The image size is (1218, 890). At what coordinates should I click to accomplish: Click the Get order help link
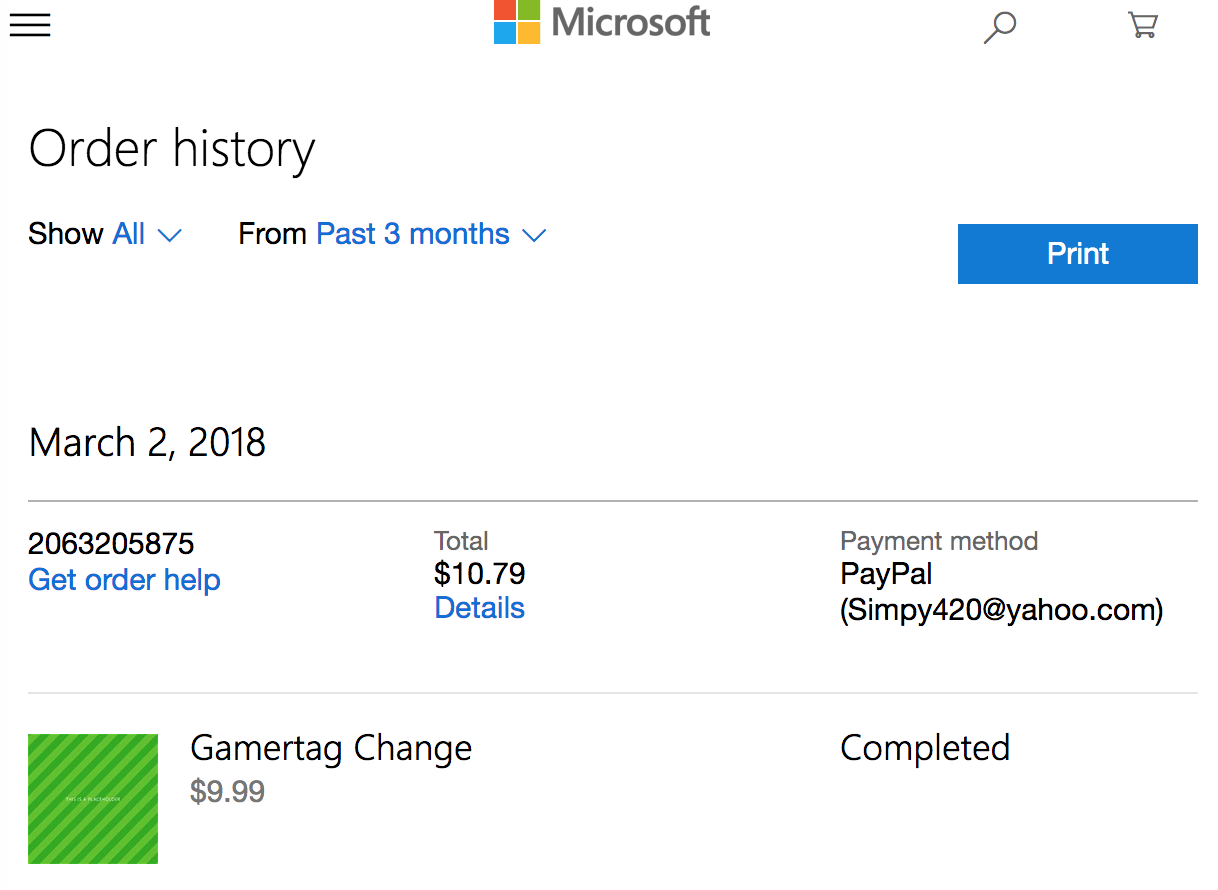click(124, 580)
